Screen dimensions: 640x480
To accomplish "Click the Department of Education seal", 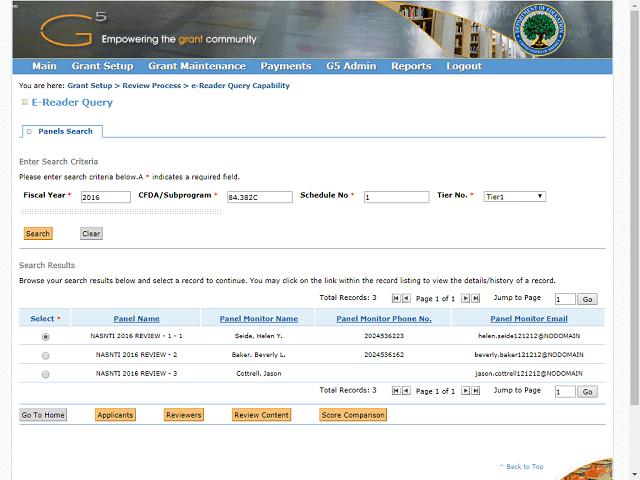I will (539, 30).
